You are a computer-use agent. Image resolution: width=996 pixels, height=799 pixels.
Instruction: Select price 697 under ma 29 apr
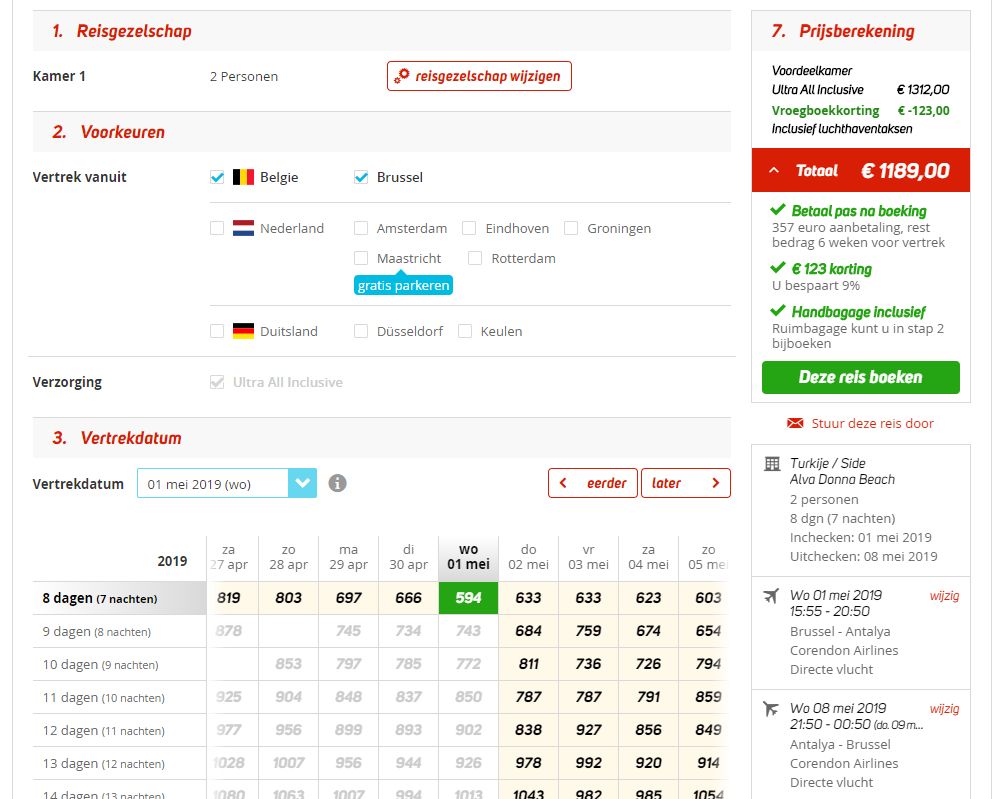[349, 598]
